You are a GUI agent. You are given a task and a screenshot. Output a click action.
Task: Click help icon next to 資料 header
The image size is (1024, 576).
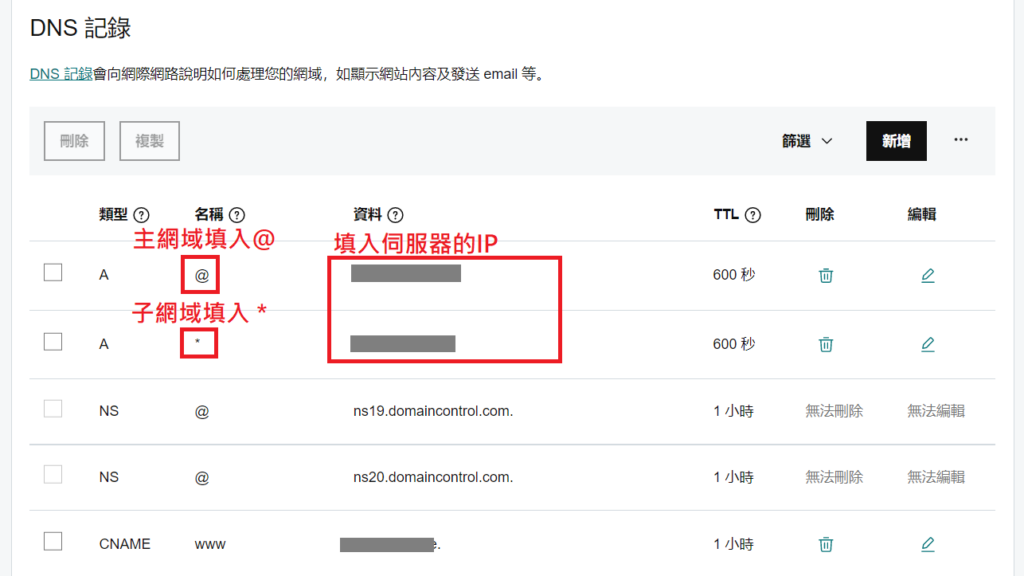coord(395,215)
